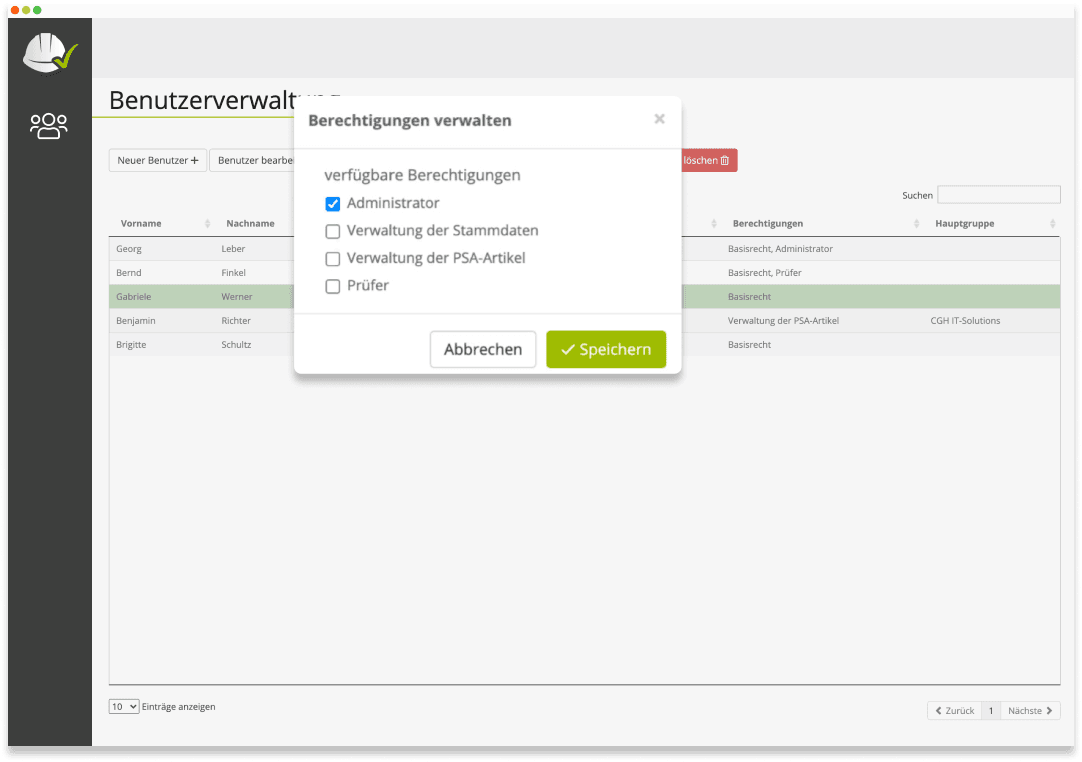The width and height of the screenshot is (1082, 762).
Task: Close the Berechtigungen verwalten dialog with X
Action: pos(659,119)
